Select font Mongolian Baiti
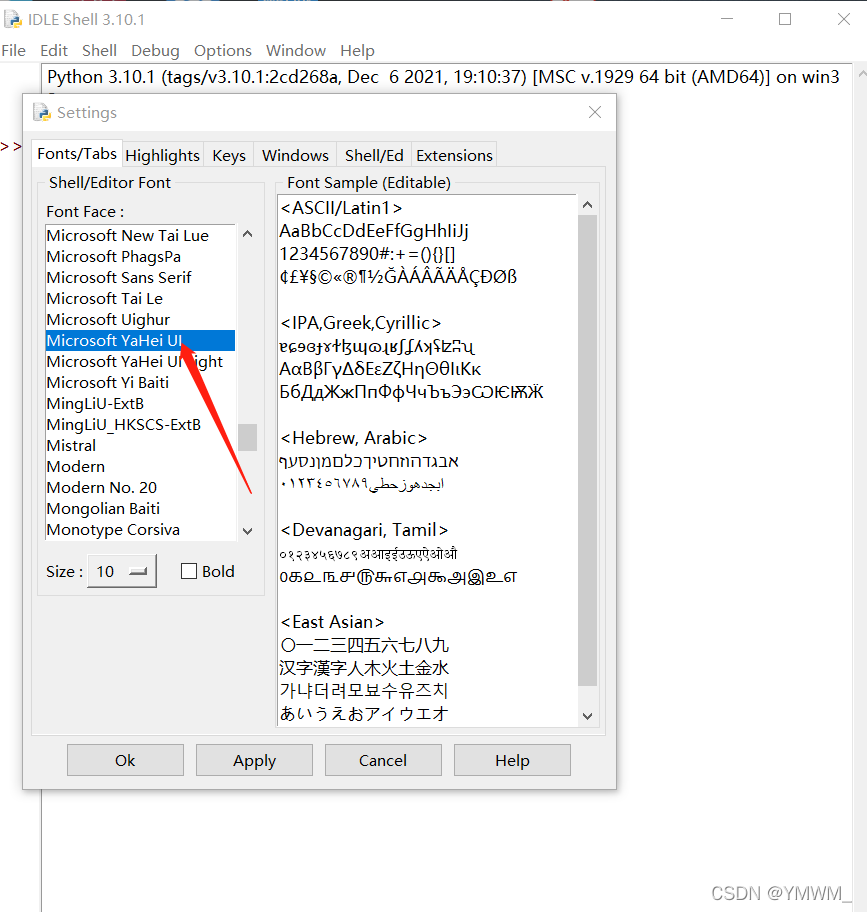The width and height of the screenshot is (867, 912). click(x=140, y=508)
